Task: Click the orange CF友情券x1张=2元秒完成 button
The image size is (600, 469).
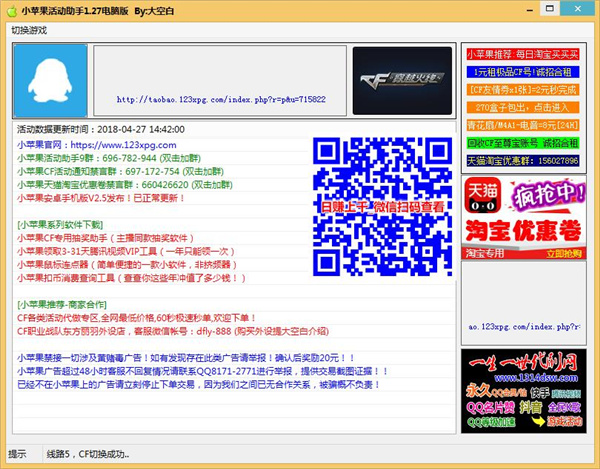Action: 523,90
